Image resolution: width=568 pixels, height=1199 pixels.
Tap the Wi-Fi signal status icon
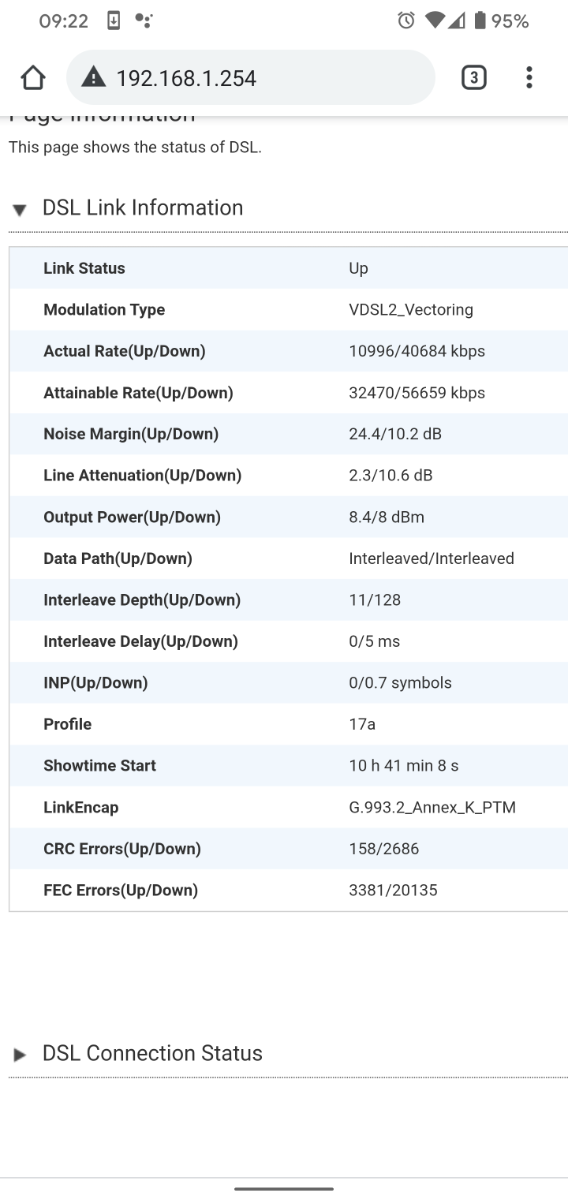coord(435,21)
